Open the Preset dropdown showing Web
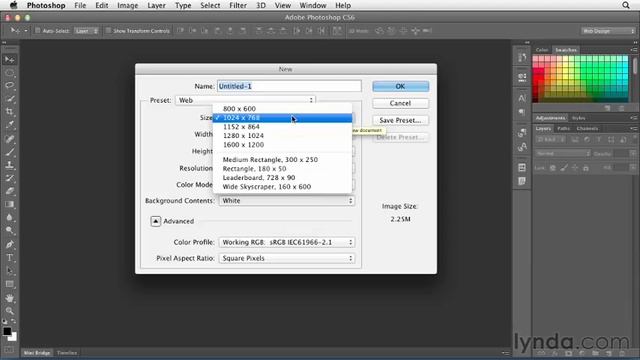Viewport: 640px width, 360px height. coord(245,100)
